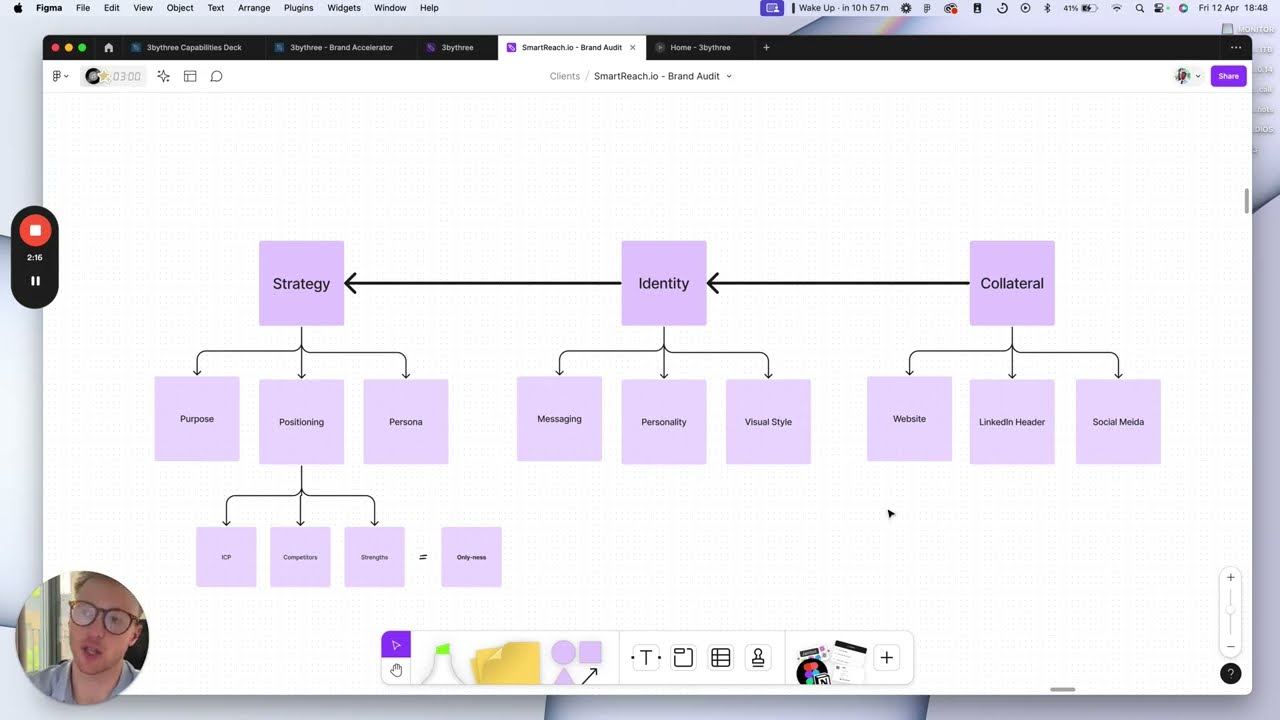
Task: Open the Arrange menu
Action: (x=254, y=7)
